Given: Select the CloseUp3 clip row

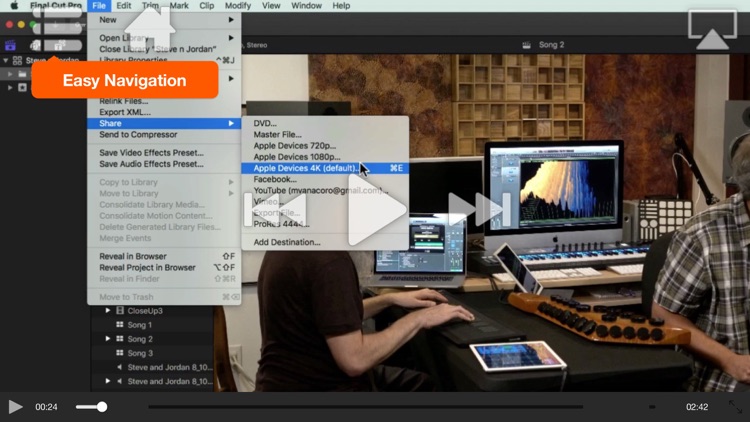Looking at the screenshot, I should coord(152,311).
